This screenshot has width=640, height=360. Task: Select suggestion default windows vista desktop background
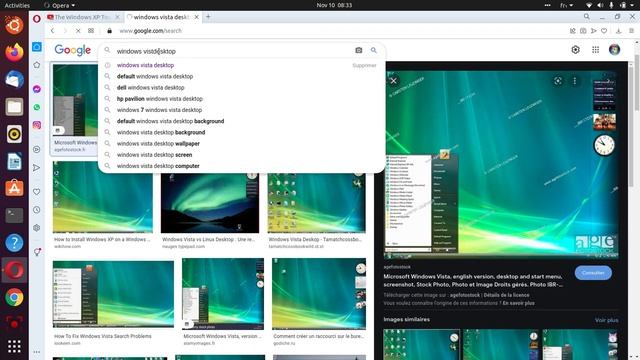pos(170,121)
